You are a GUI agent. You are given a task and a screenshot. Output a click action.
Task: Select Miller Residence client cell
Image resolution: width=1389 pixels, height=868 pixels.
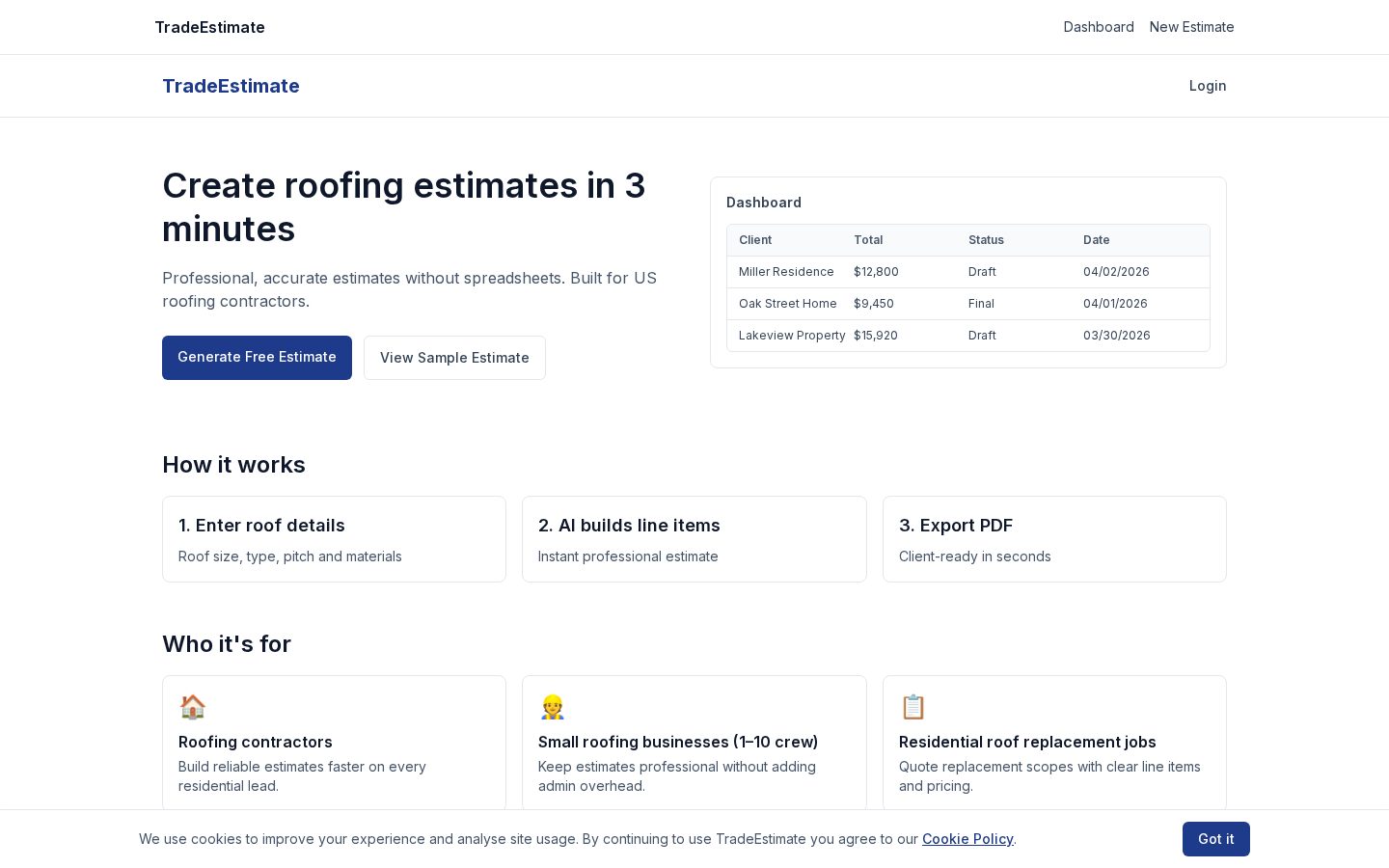click(786, 272)
